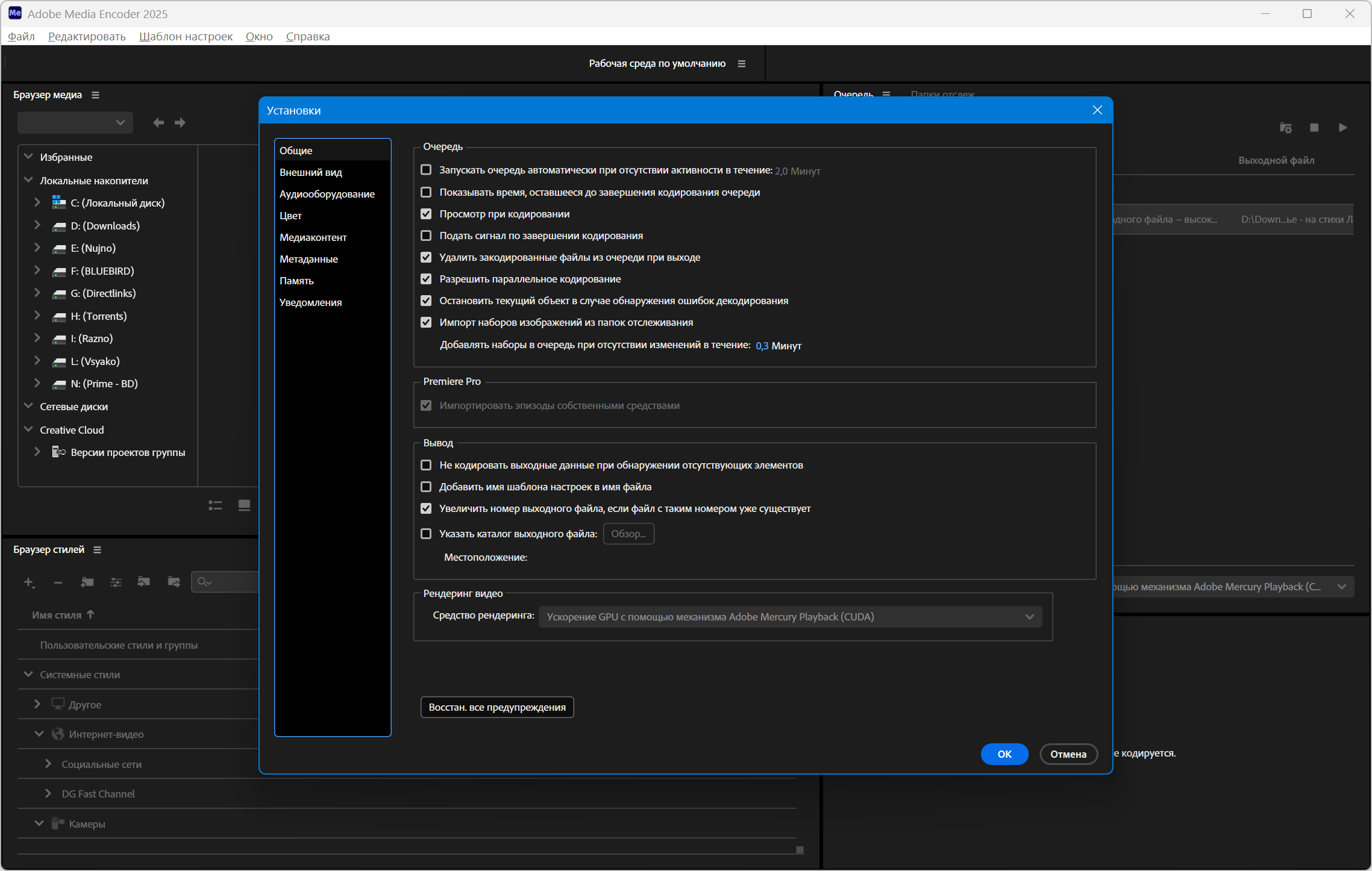
Task: Click the preset settings sliders icon
Action: click(x=116, y=582)
